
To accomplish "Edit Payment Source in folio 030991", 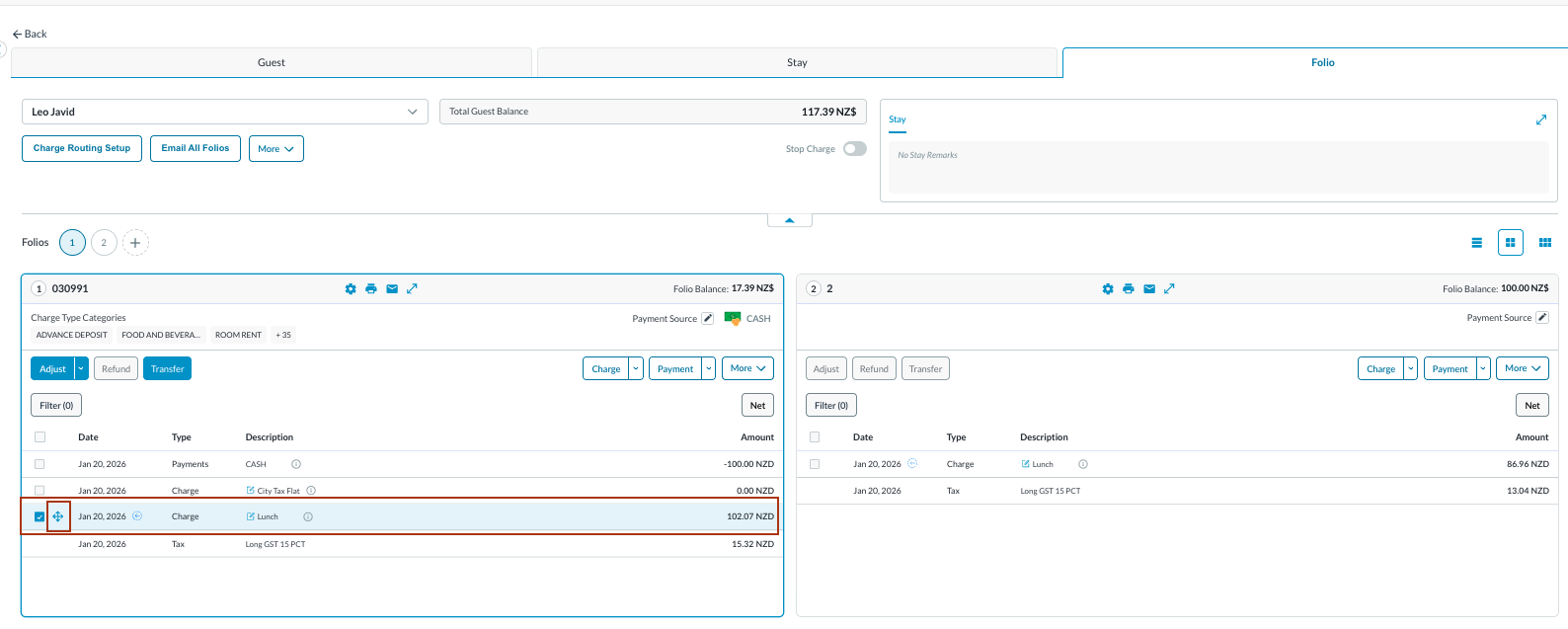I will click(x=707, y=318).
